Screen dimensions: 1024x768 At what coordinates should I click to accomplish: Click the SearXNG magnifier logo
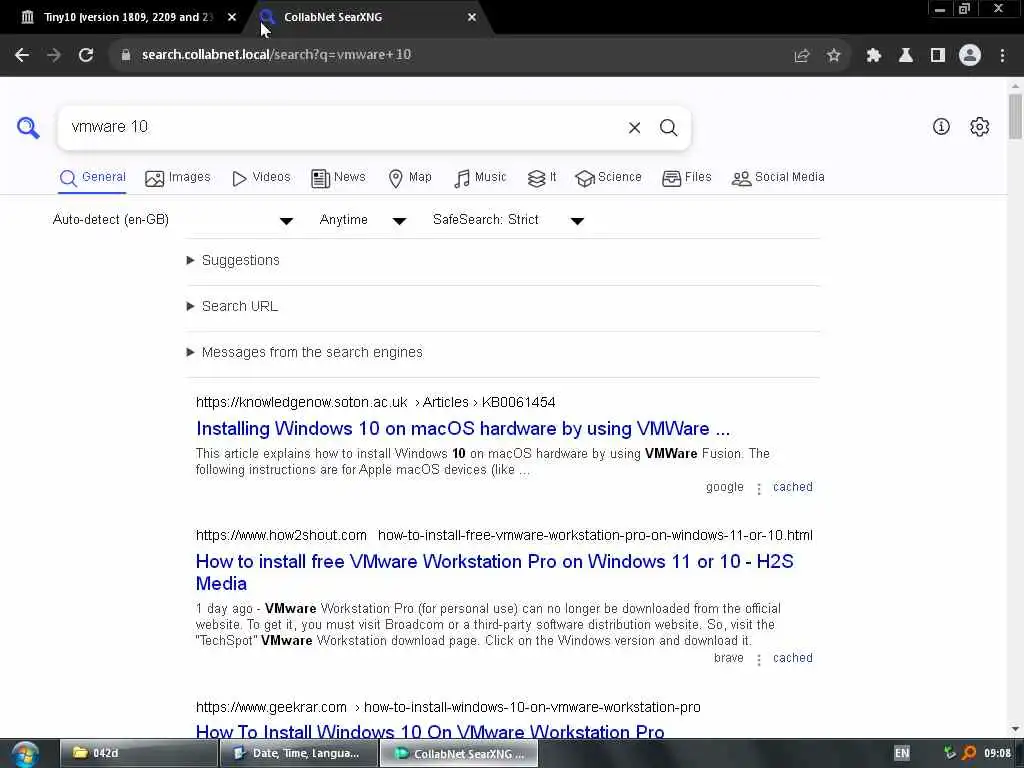pos(28,127)
